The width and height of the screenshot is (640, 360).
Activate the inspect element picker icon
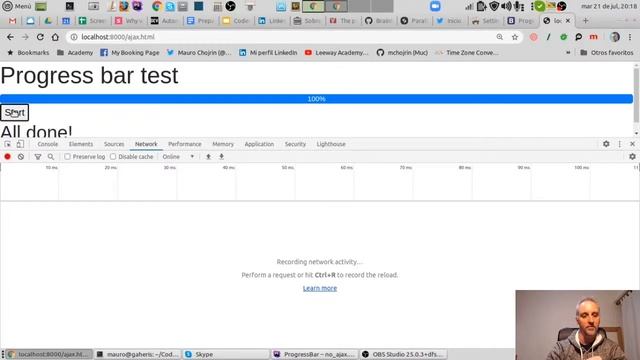tap(7, 144)
